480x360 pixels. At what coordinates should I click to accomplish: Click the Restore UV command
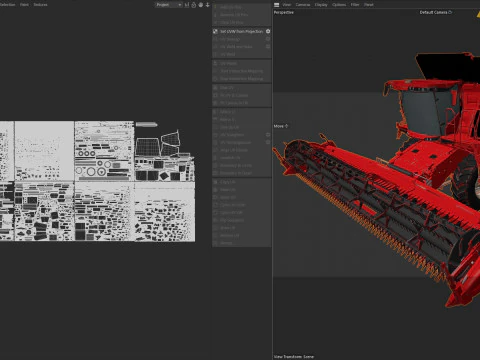(242, 235)
